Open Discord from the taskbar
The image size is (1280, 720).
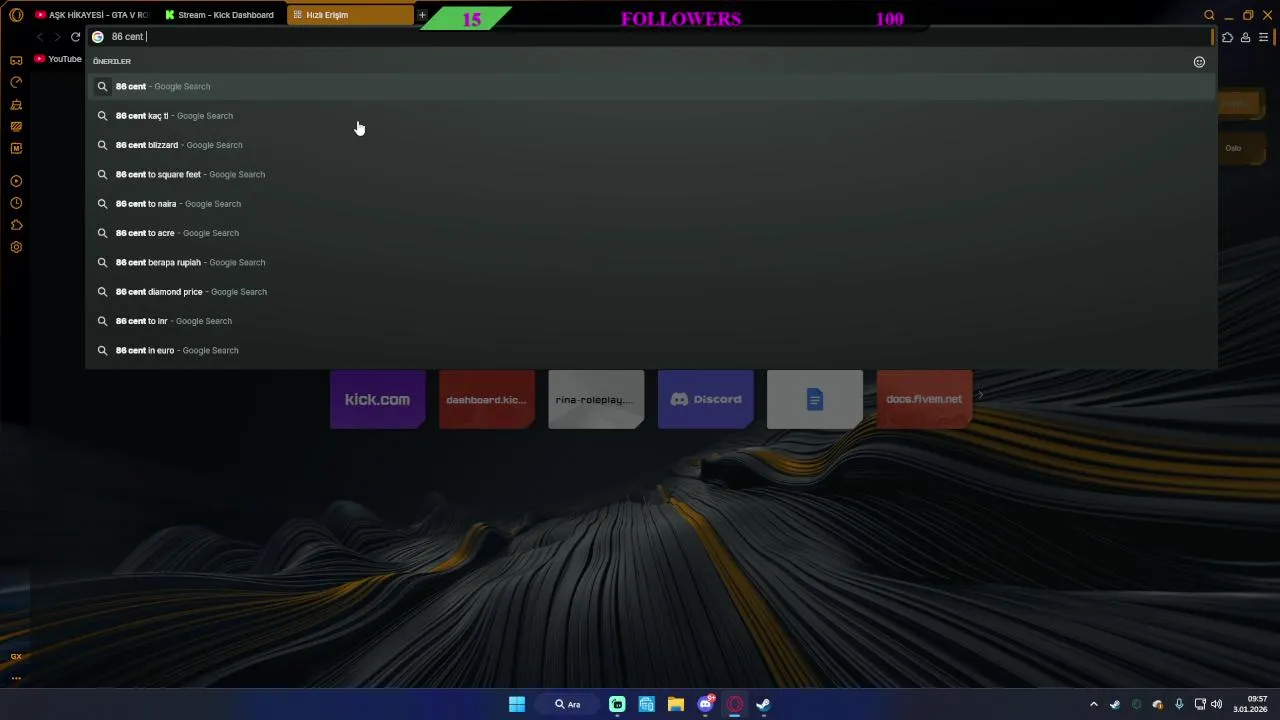click(x=706, y=704)
